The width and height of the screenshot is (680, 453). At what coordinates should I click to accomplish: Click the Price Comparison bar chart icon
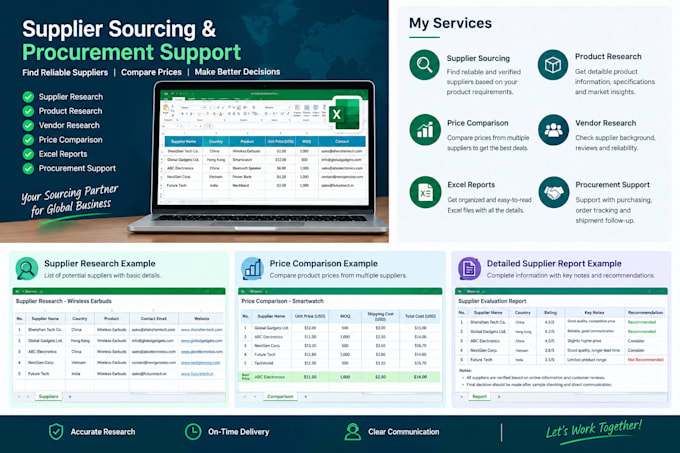[x=425, y=129]
